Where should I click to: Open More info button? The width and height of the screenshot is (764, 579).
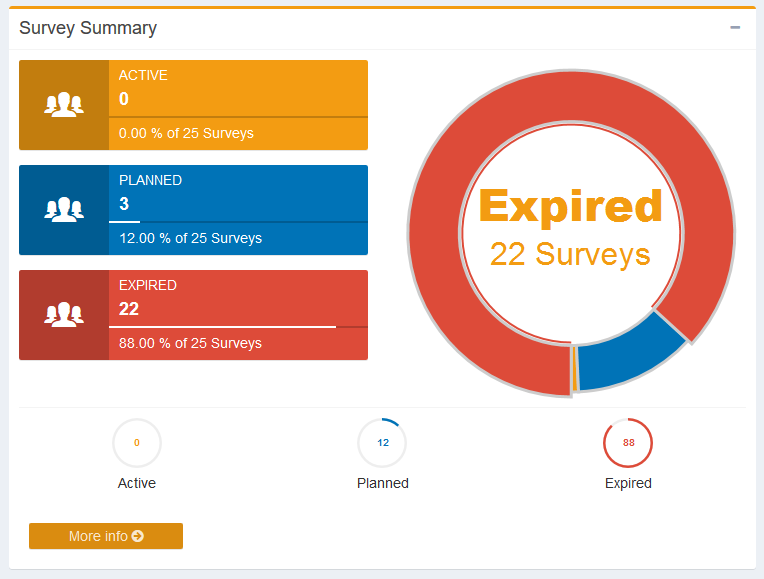click(x=105, y=536)
